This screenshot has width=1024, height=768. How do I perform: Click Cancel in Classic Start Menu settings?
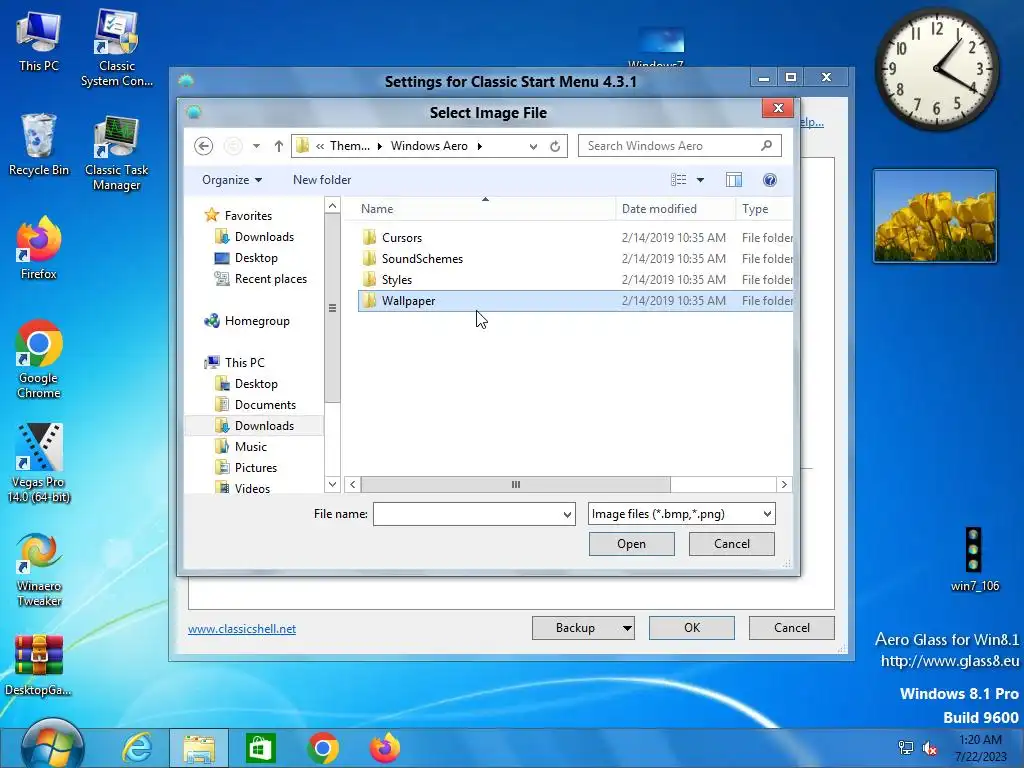pos(792,628)
